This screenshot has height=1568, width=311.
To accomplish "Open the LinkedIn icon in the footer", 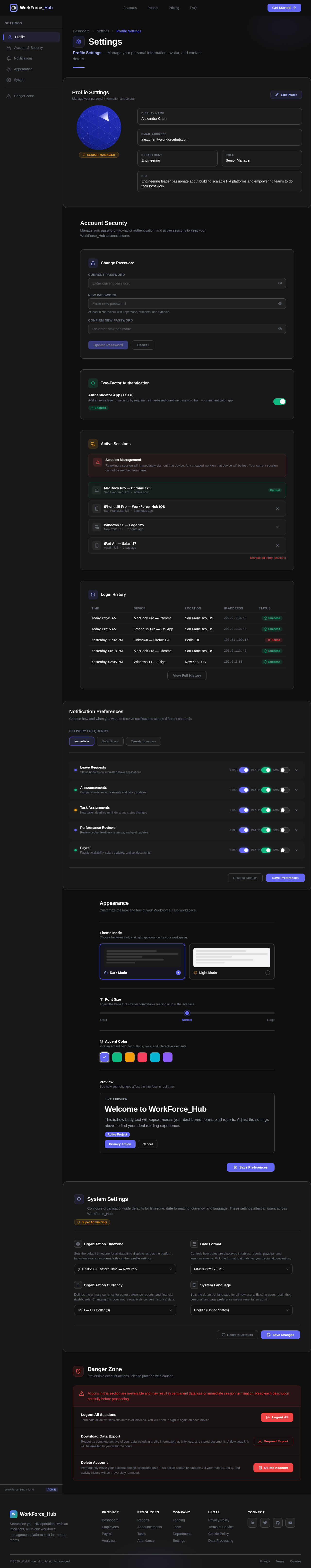I will (x=253, y=1523).
